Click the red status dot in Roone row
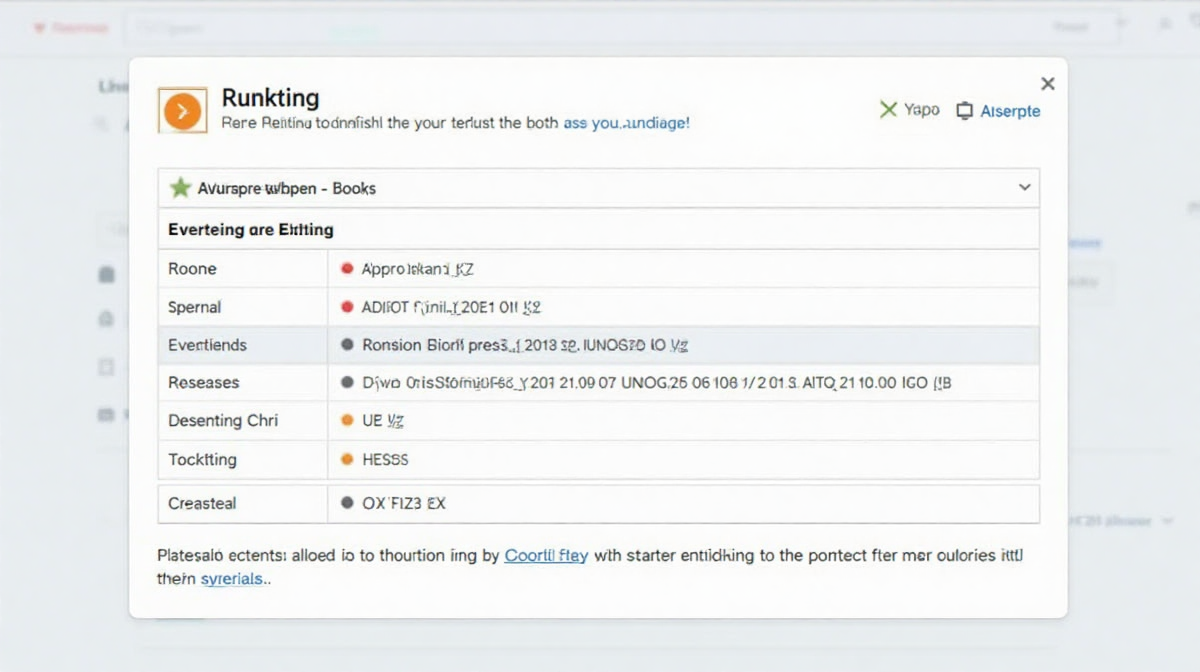The image size is (1200, 672). click(347, 269)
